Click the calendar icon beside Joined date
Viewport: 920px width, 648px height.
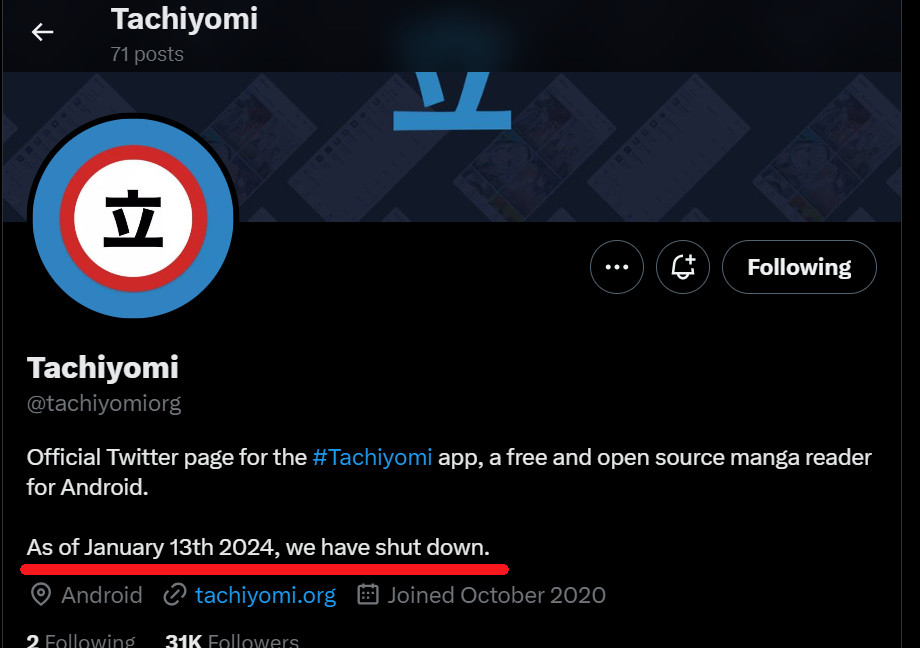(x=368, y=596)
